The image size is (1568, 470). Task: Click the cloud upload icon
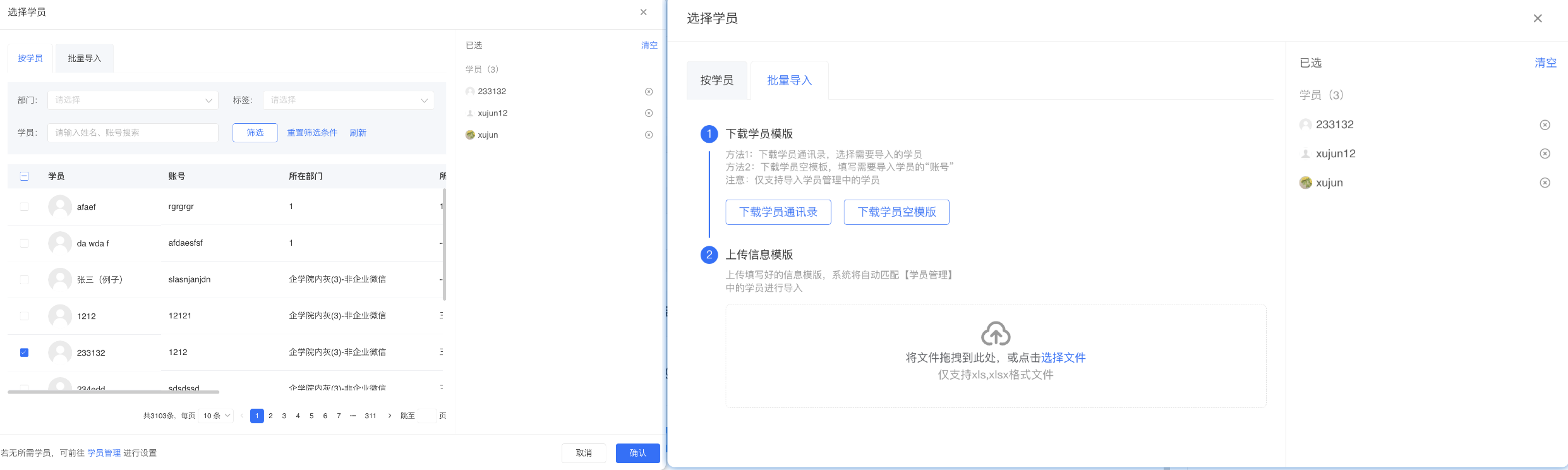(996, 334)
